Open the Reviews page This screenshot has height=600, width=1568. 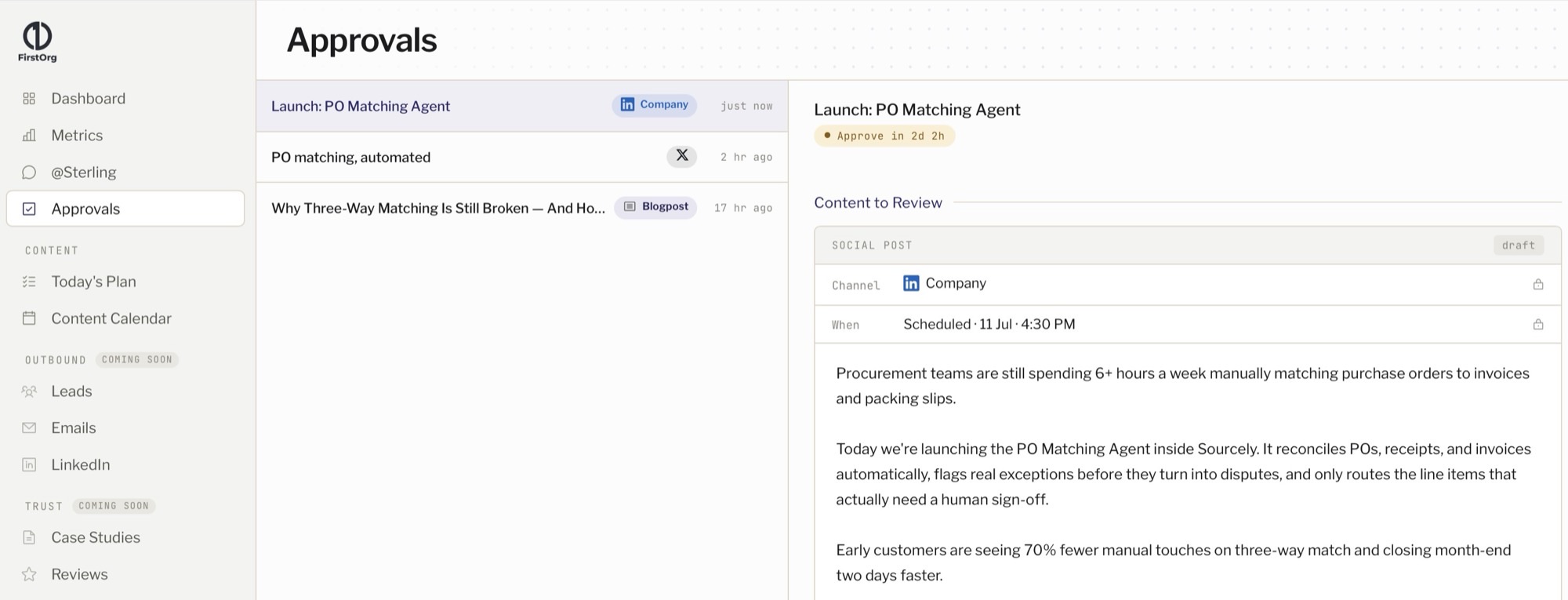pyautogui.click(x=125, y=575)
